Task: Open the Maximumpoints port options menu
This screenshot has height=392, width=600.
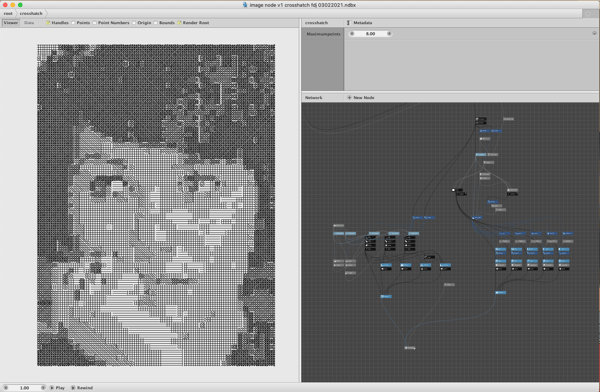Action: tap(594, 34)
